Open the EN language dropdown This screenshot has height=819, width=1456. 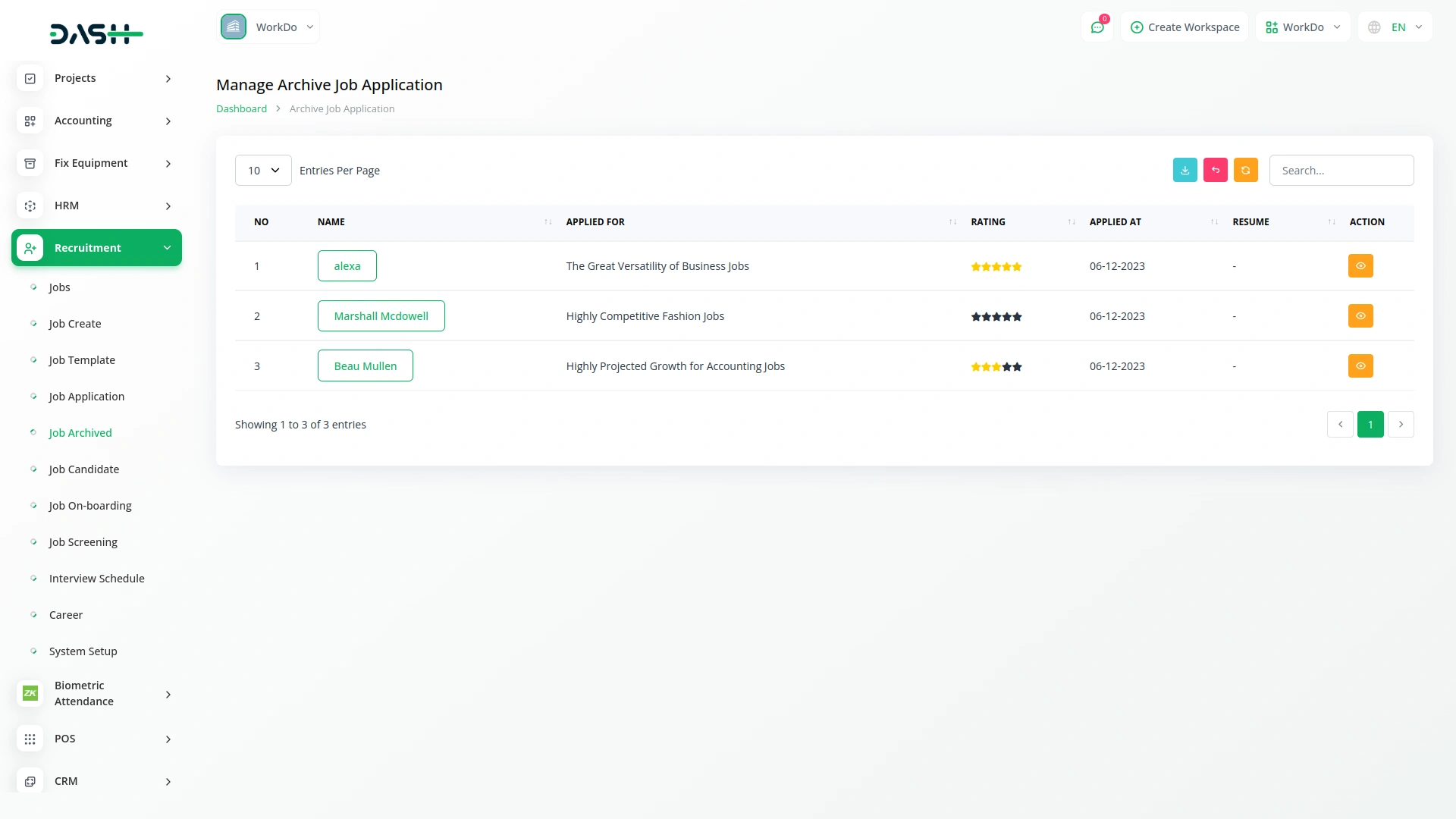1395,27
